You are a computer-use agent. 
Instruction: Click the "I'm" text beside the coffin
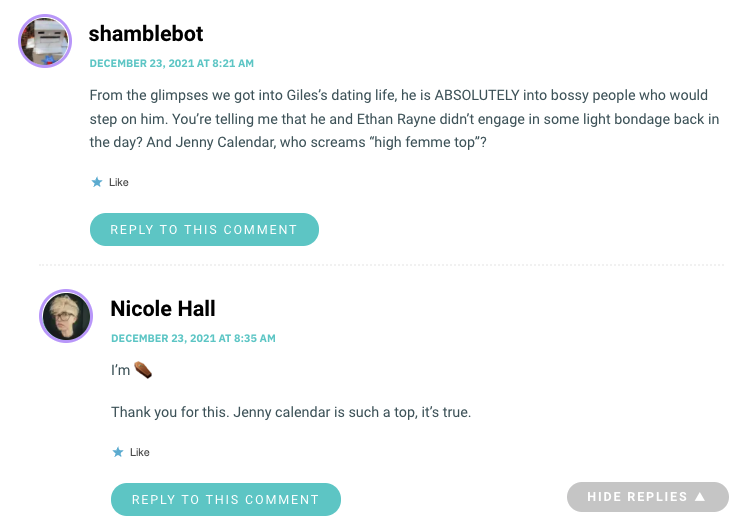[x=121, y=370]
